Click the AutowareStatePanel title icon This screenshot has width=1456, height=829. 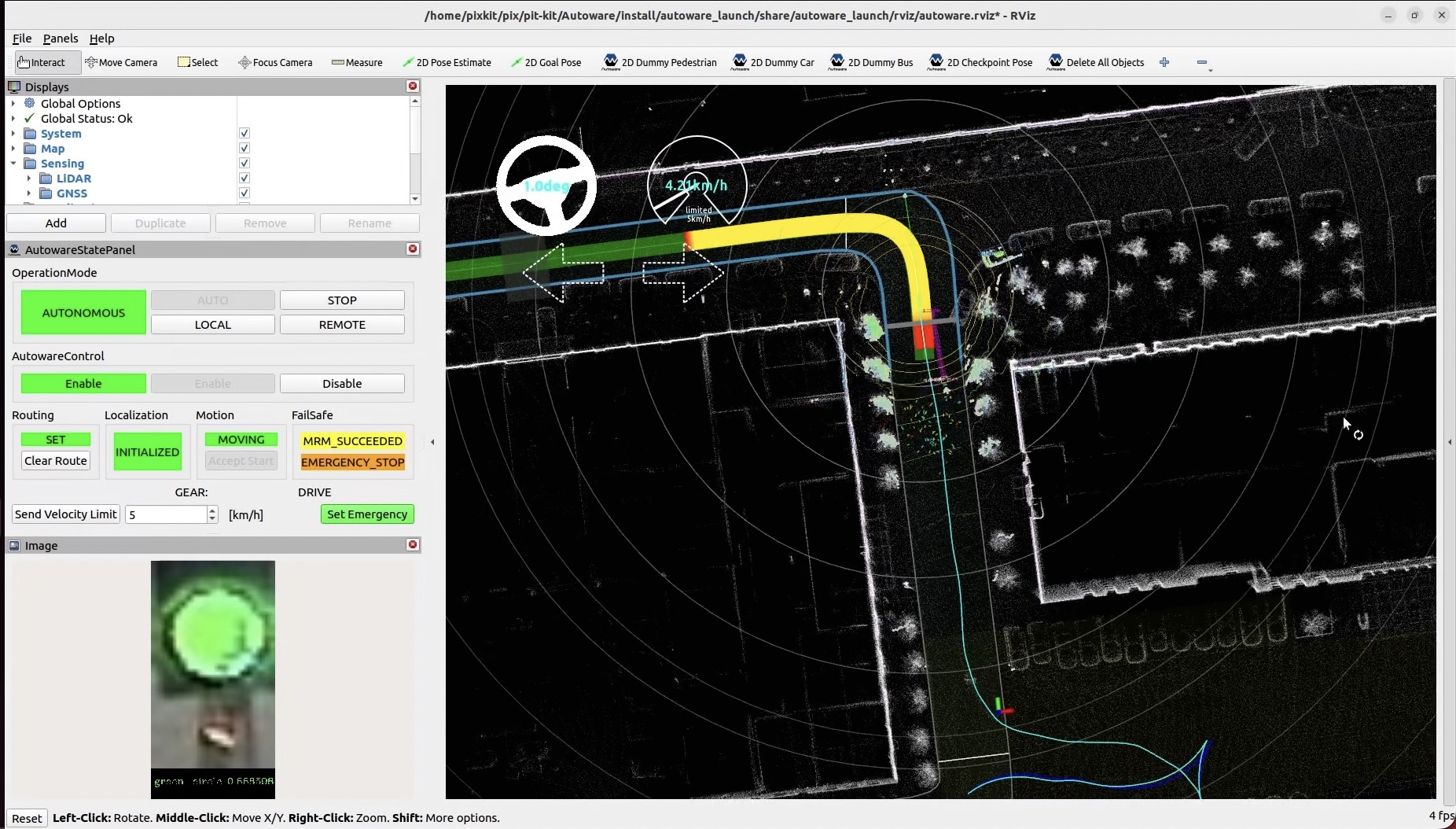point(14,249)
